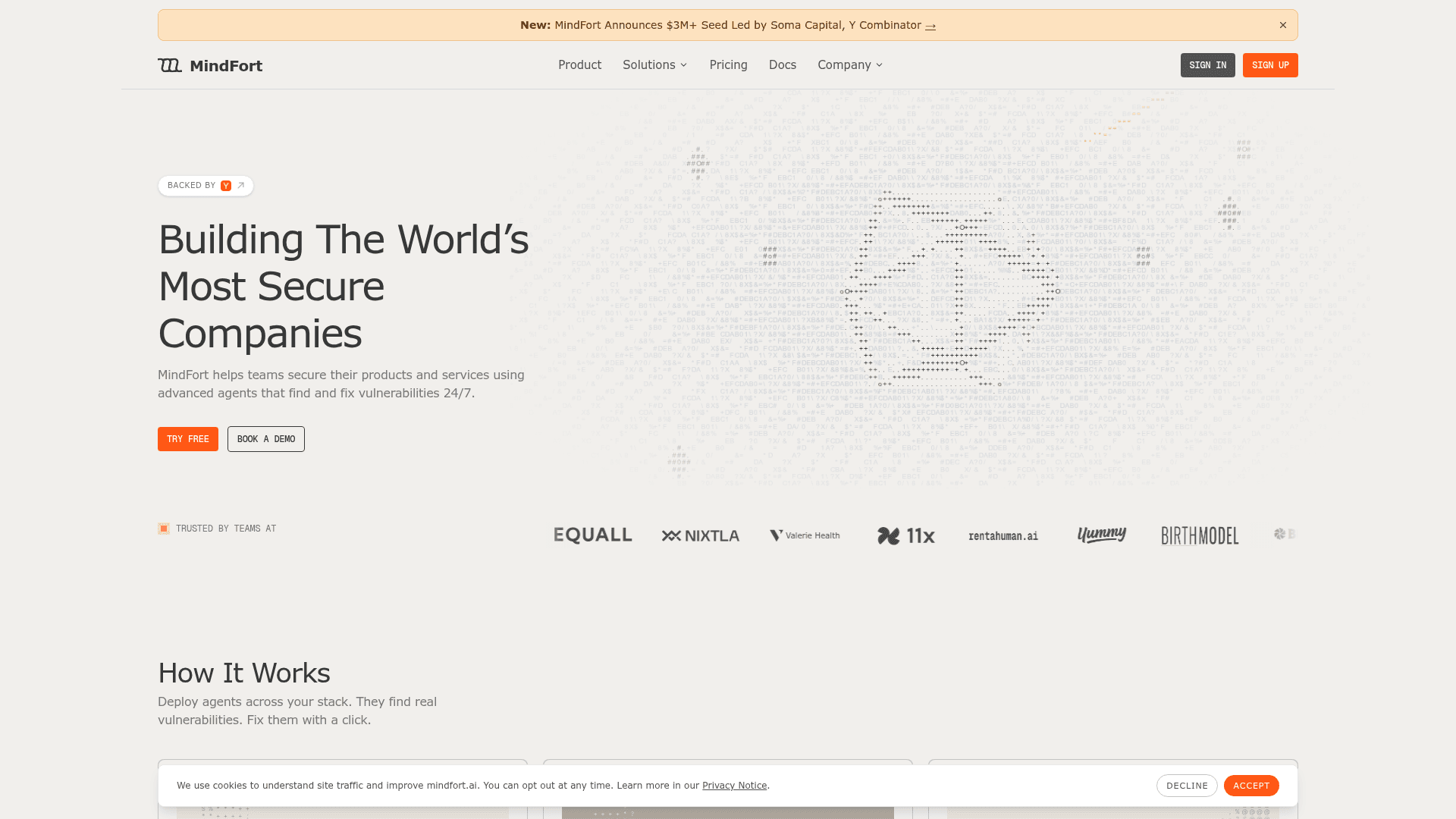The height and width of the screenshot is (819, 1456).
Task: Open the Privacy Notice link
Action: click(x=734, y=786)
